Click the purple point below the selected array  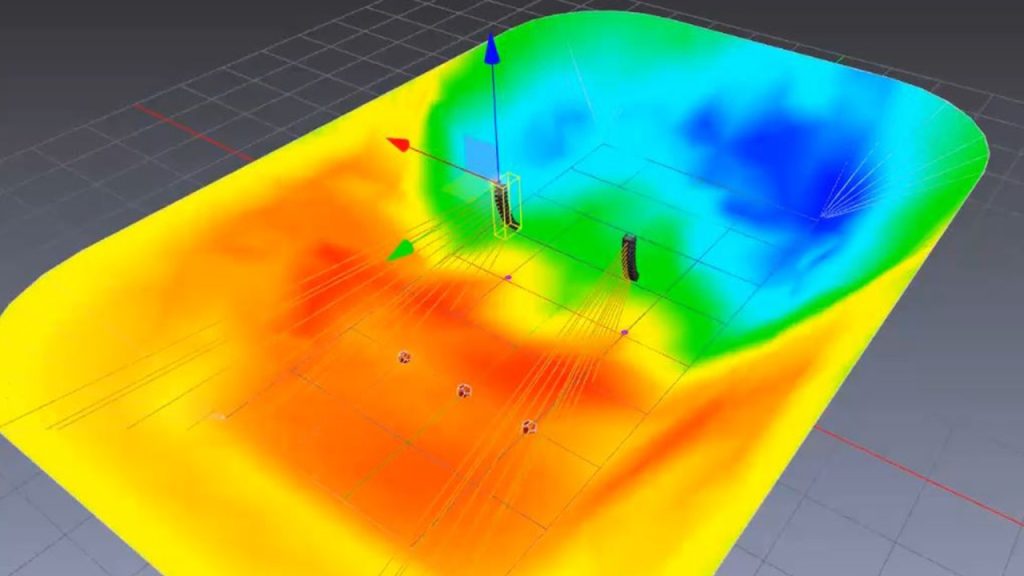[507, 277]
